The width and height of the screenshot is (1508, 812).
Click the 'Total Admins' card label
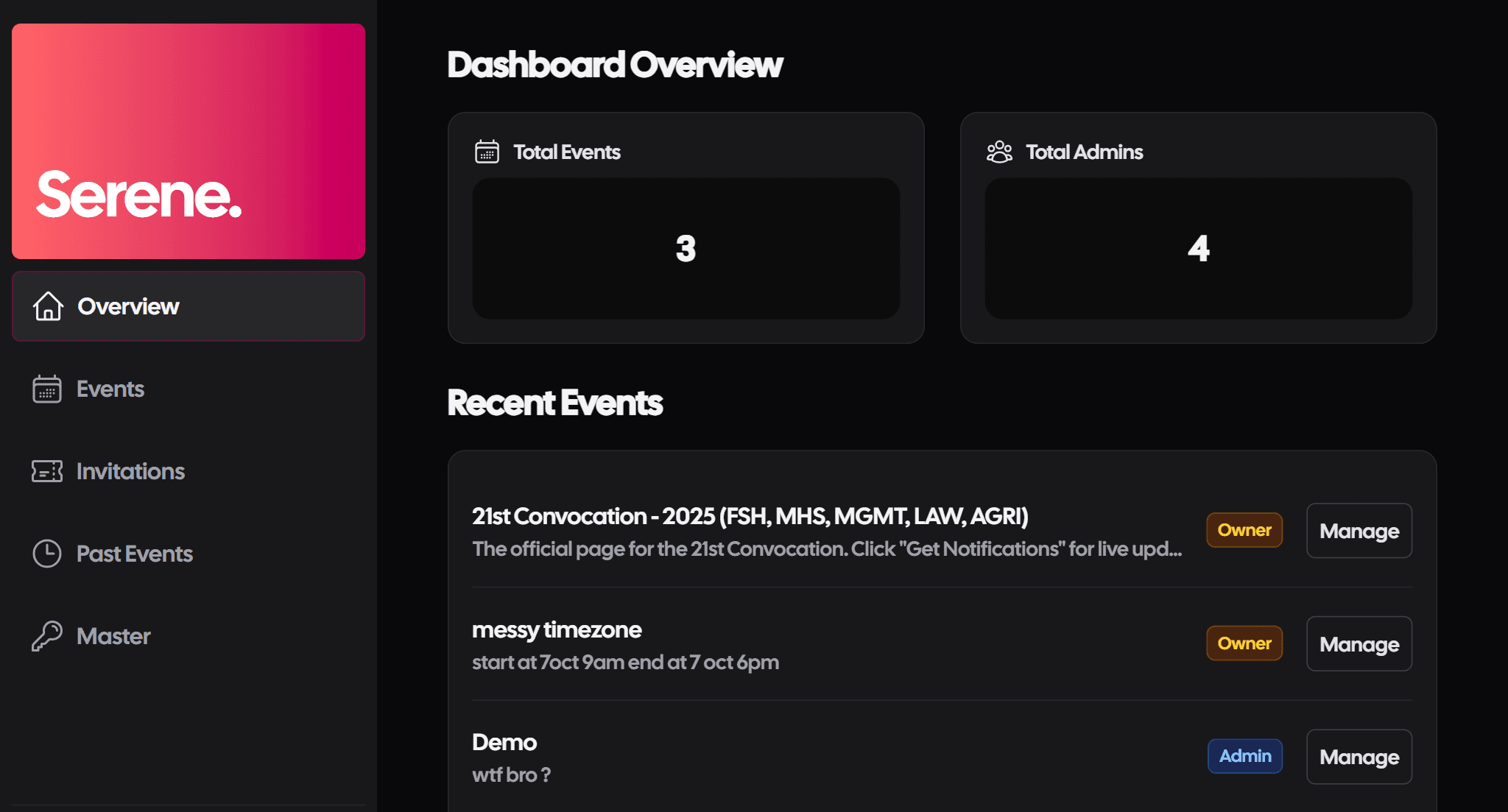(1085, 152)
